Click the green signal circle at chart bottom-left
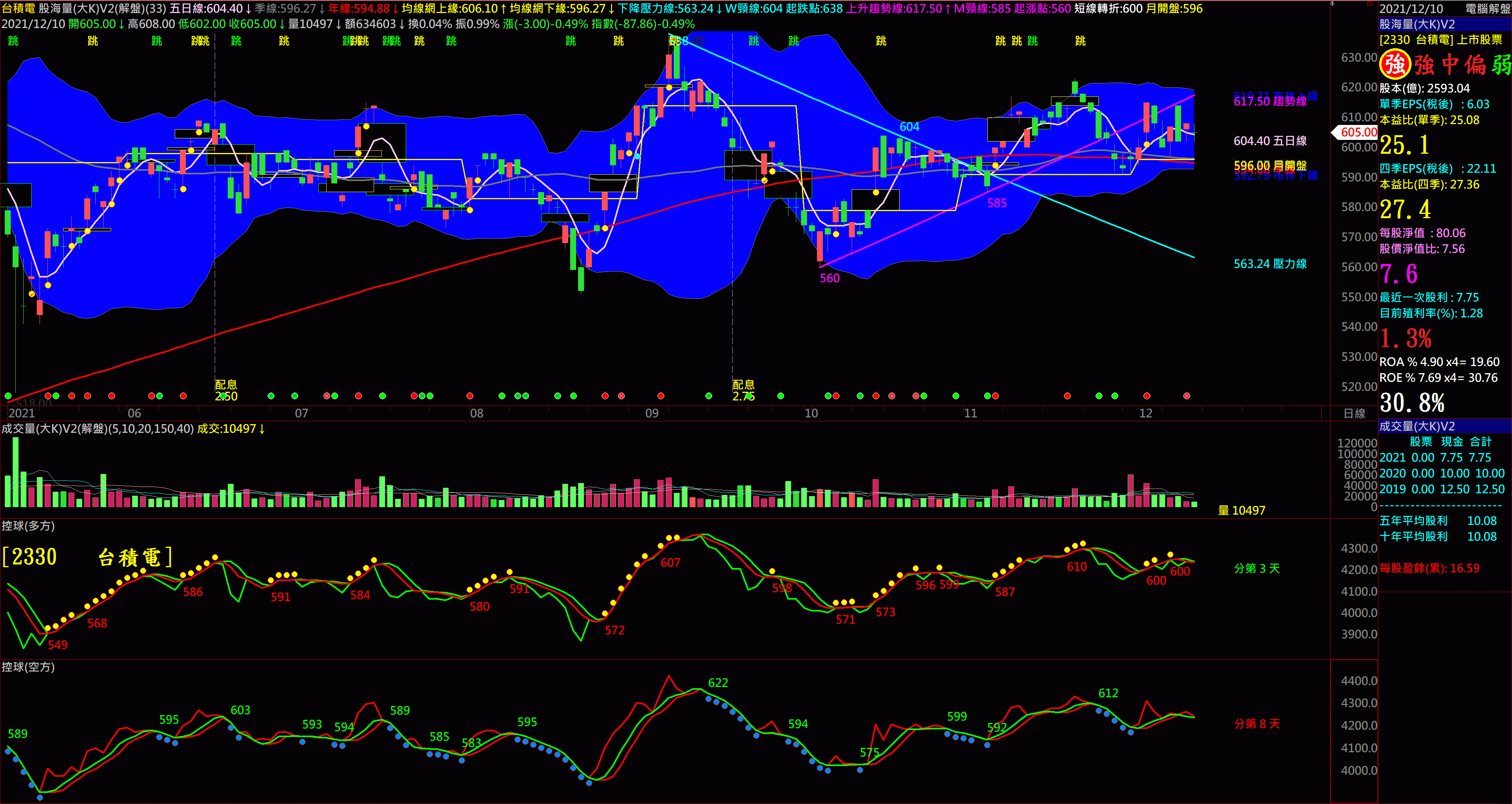1512x804 pixels. point(8,396)
